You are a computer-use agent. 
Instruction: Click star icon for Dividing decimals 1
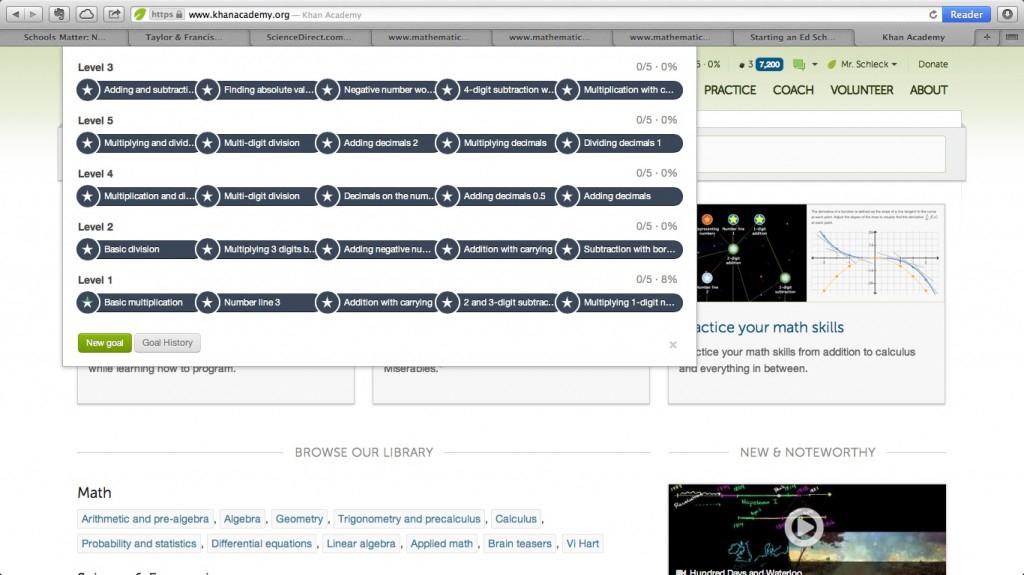[568, 142]
